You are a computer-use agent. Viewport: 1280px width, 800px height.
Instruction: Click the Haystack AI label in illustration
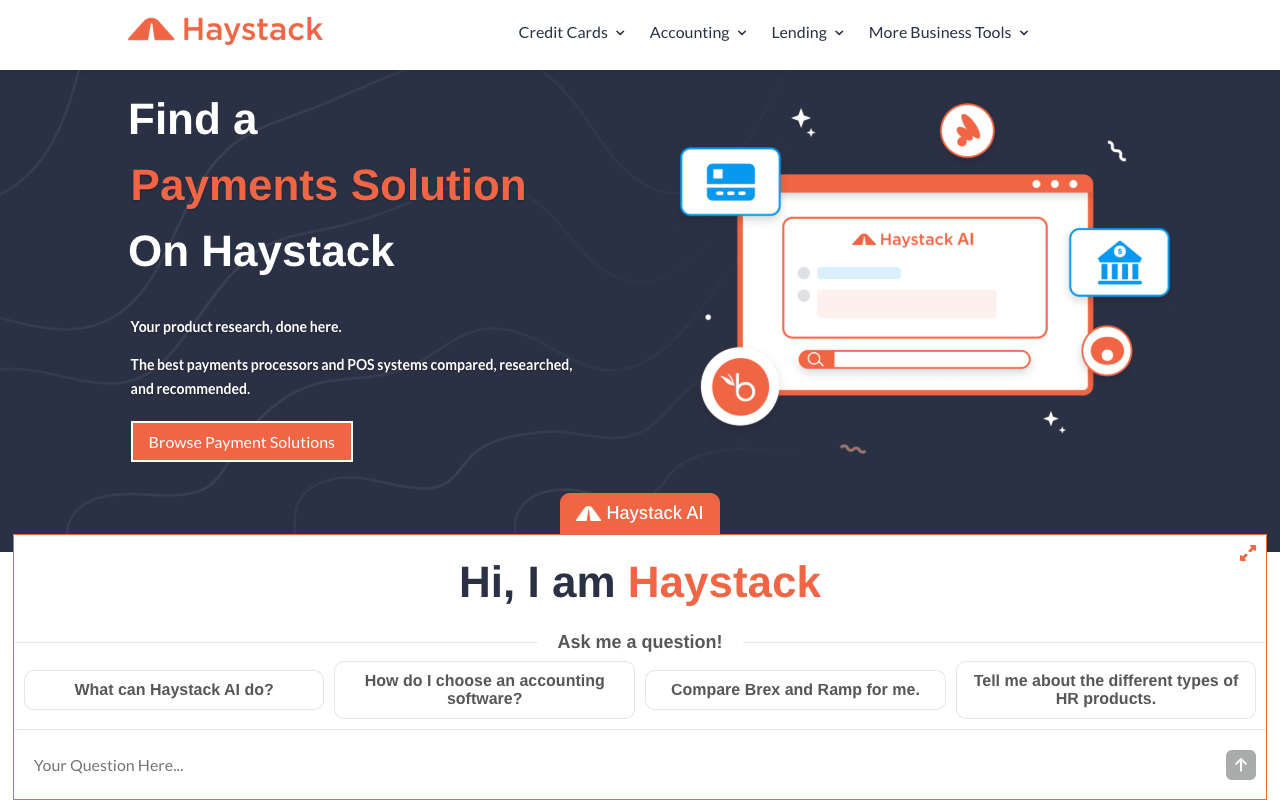(x=913, y=240)
